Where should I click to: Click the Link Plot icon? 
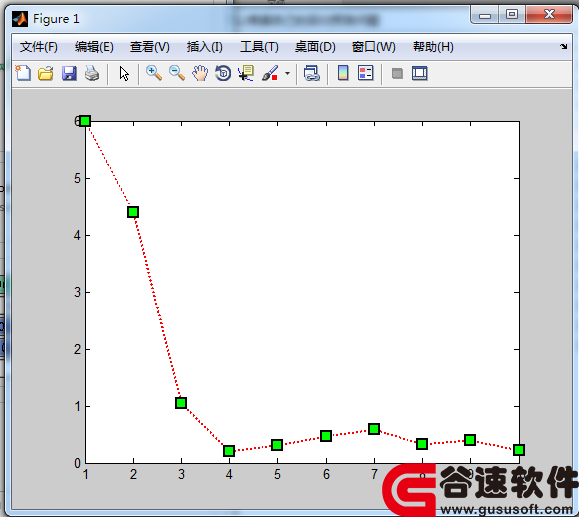(x=312, y=73)
